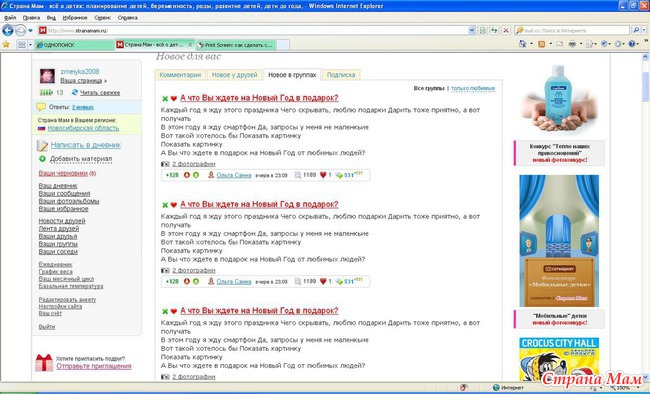Image resolution: width=650 pixels, height=394 pixels.
Task: Click the Выйти logout link
Action: 47,327
